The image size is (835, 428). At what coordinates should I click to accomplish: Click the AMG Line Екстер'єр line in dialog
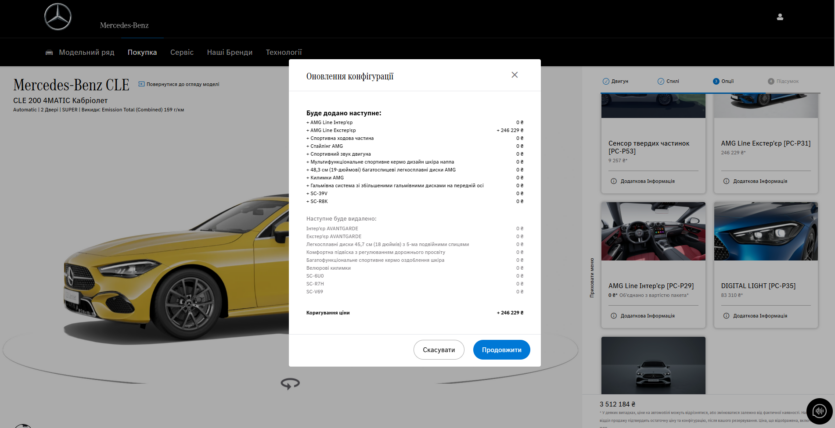[x=415, y=130]
